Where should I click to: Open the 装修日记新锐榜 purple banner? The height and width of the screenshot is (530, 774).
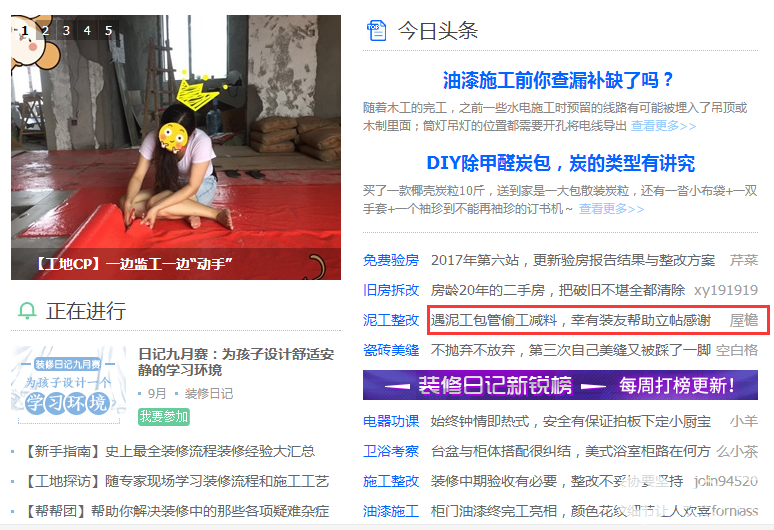pos(560,385)
